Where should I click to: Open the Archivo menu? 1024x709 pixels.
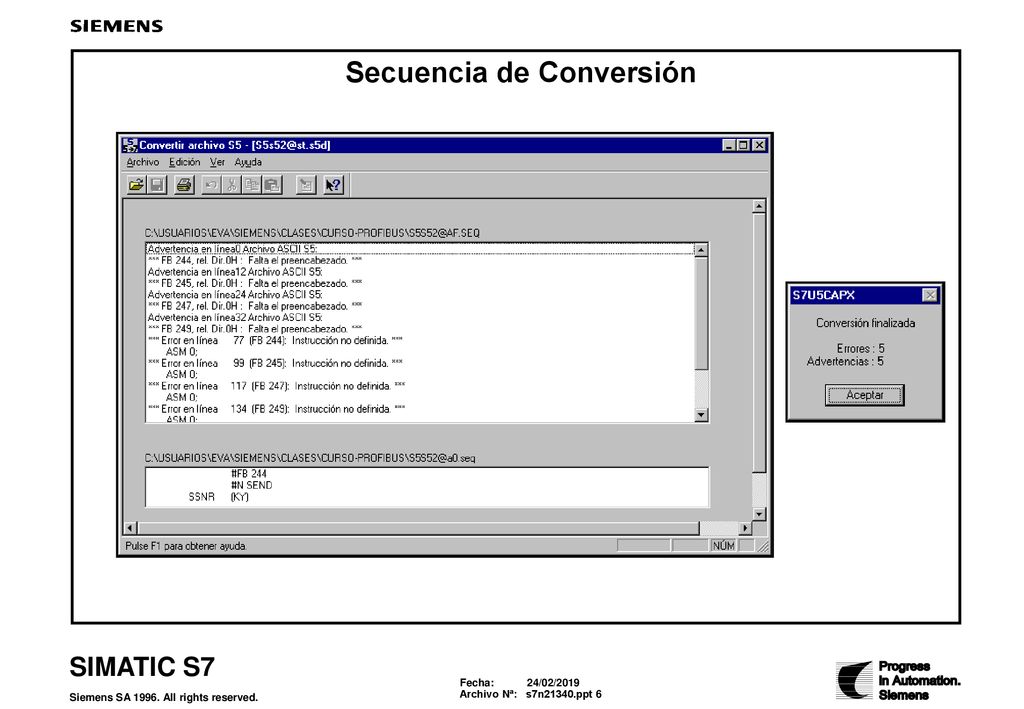(x=142, y=162)
